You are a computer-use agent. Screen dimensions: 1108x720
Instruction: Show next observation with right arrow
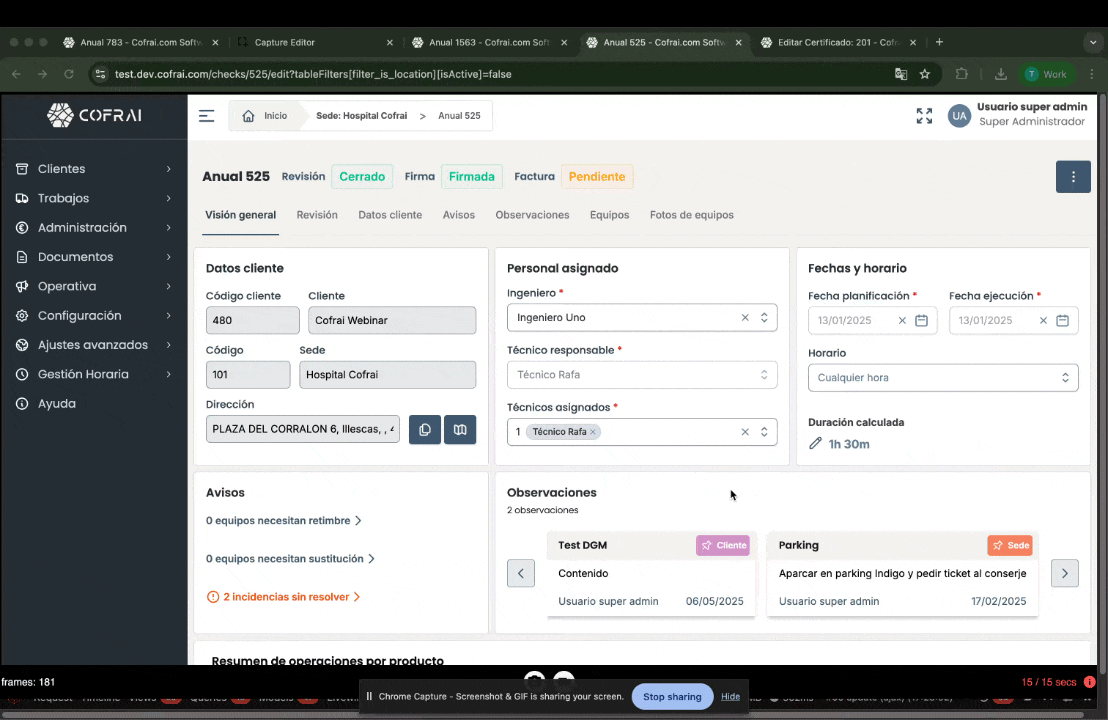[1064, 573]
